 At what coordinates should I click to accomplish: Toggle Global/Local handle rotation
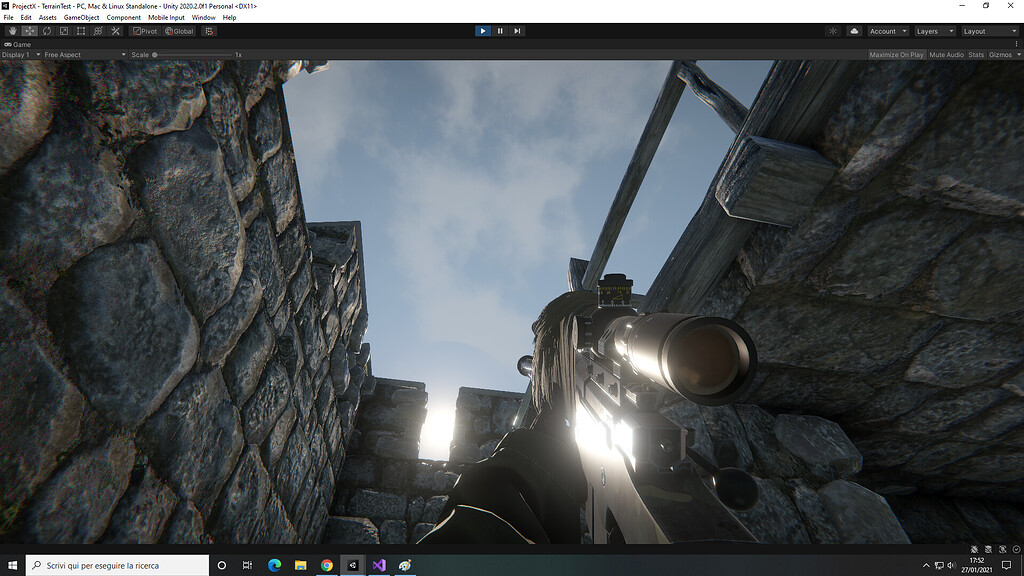tap(180, 30)
